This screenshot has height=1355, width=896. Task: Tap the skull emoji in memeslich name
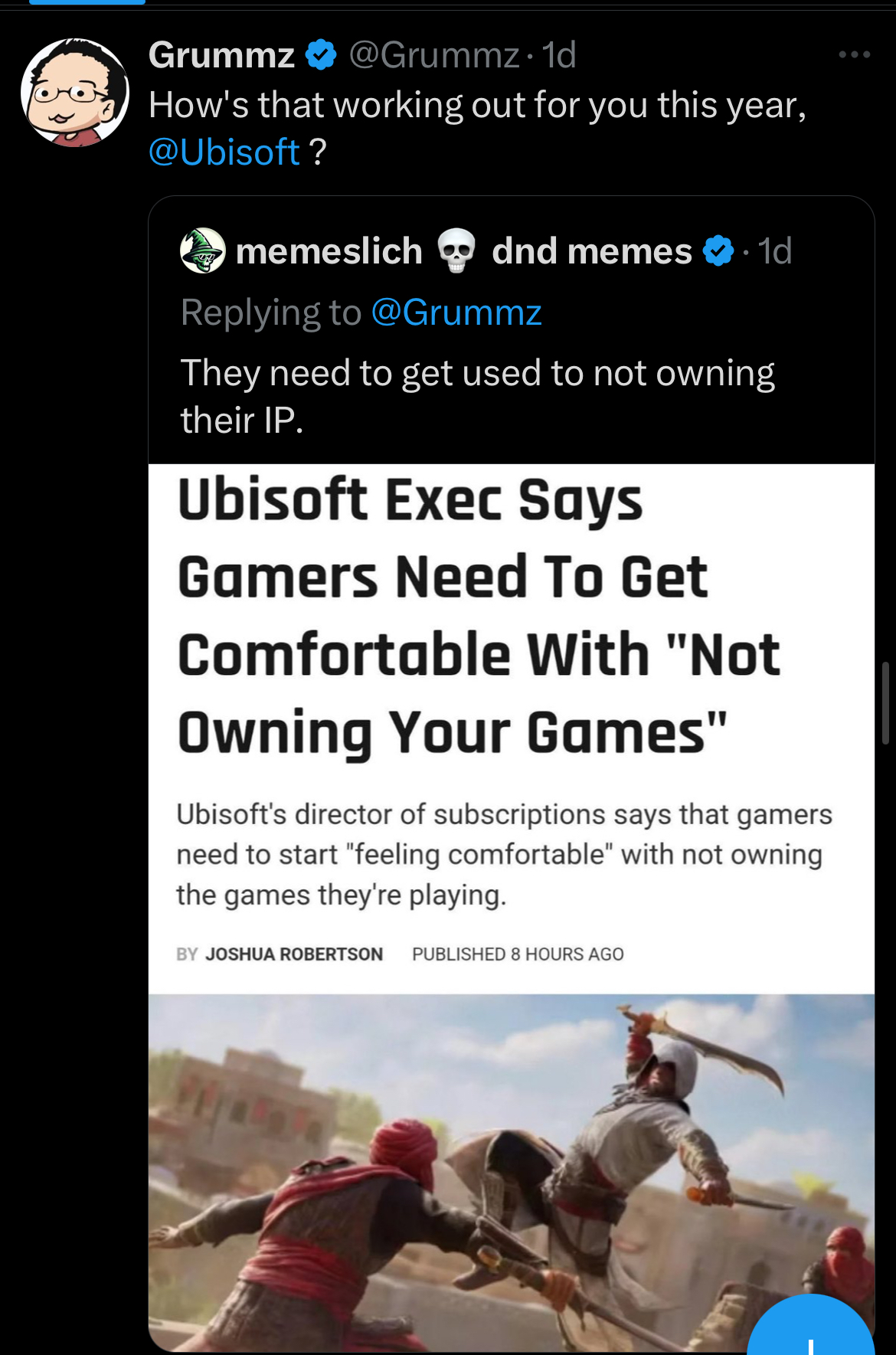pyautogui.click(x=456, y=251)
